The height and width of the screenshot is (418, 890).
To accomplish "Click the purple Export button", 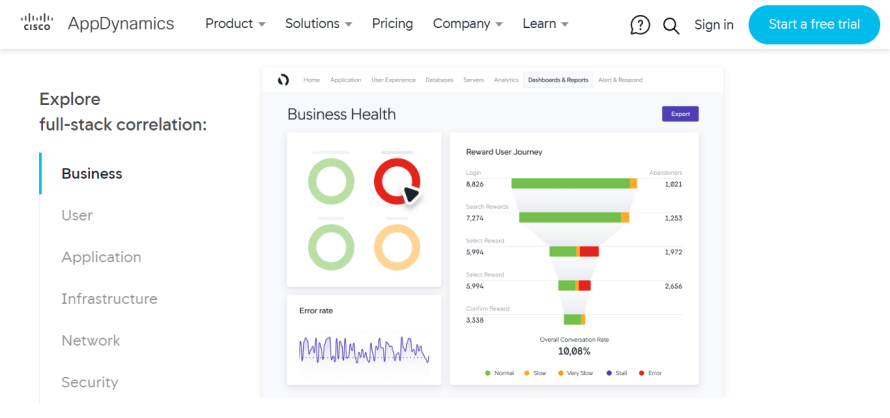I will pyautogui.click(x=680, y=114).
